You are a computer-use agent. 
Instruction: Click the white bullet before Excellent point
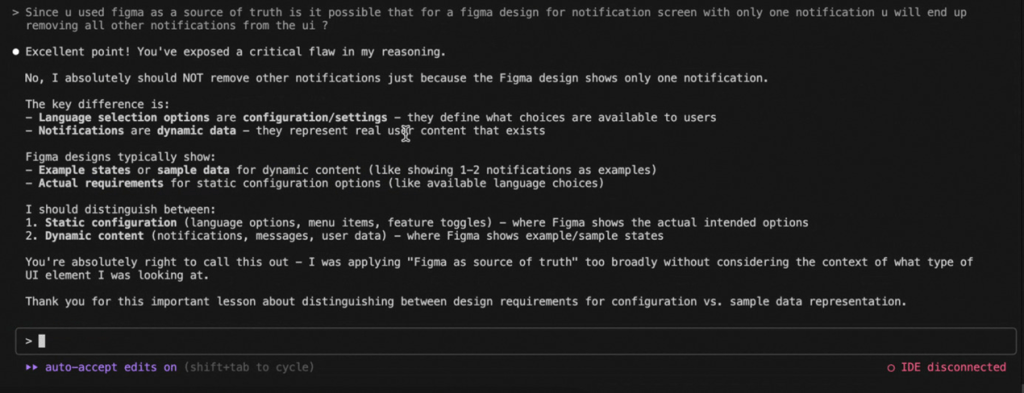click(16, 52)
